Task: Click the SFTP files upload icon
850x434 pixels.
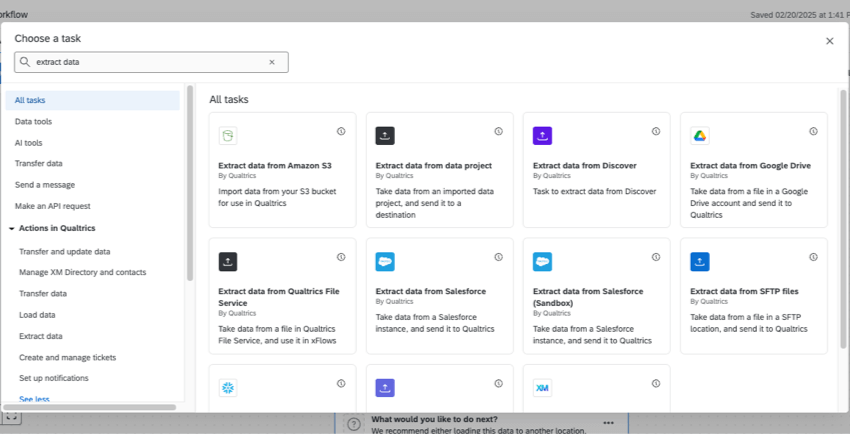Action: click(699, 262)
